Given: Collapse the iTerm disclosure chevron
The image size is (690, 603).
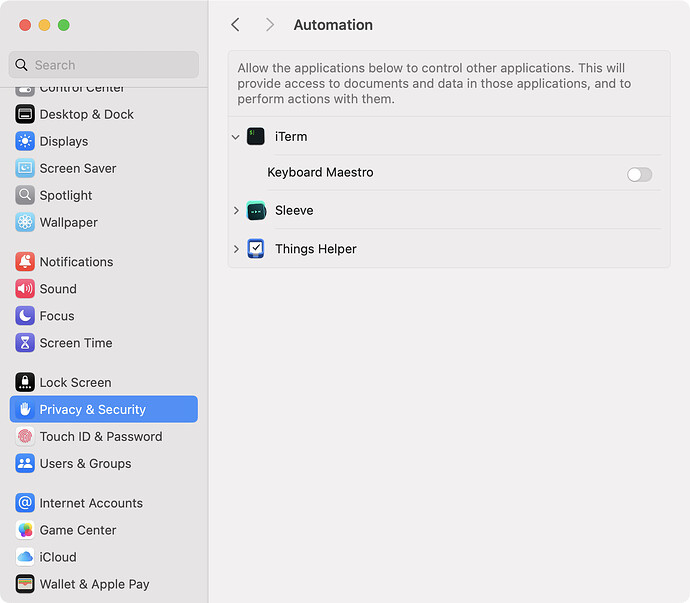Looking at the screenshot, I should [x=236, y=137].
